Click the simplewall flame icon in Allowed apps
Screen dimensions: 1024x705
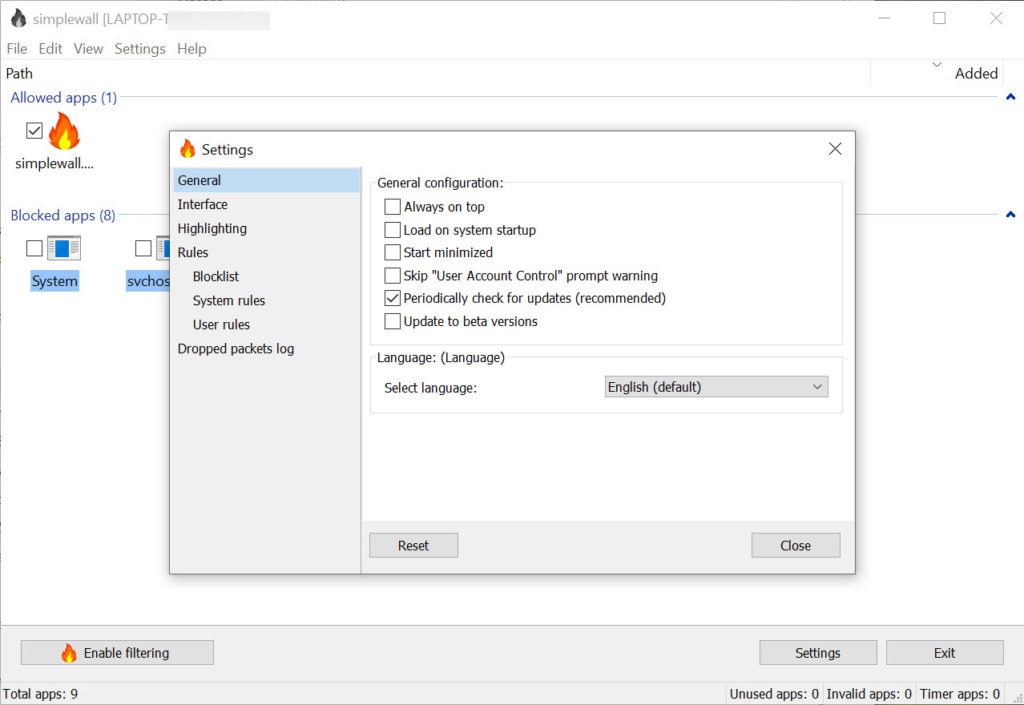point(63,131)
